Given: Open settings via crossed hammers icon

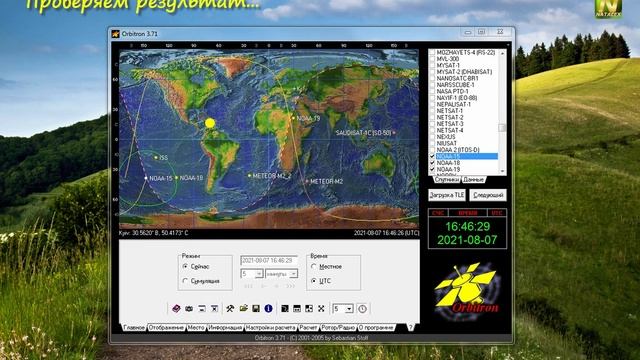Looking at the screenshot, I should tap(230, 309).
